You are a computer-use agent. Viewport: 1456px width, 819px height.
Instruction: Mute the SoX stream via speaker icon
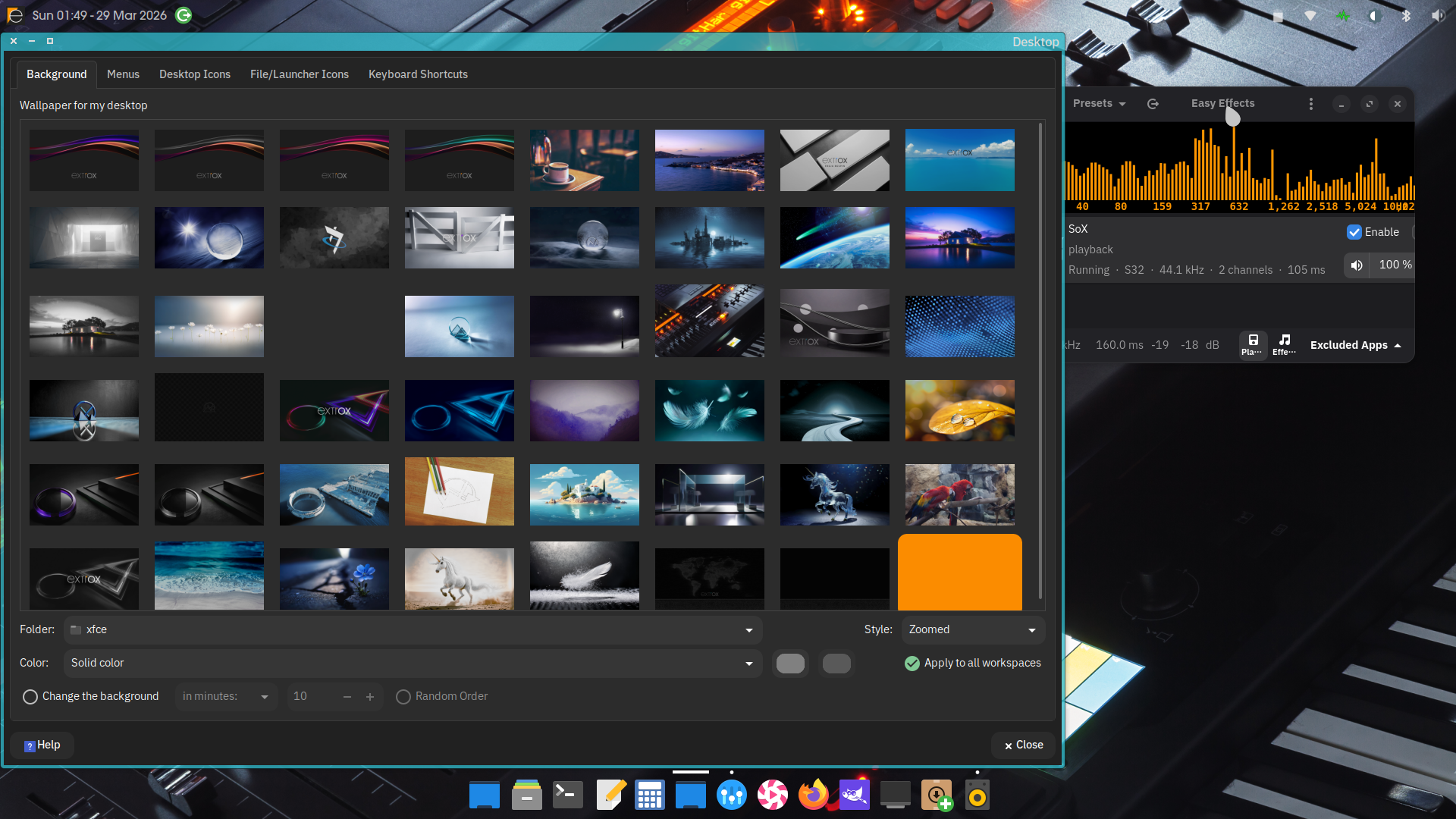1357,265
